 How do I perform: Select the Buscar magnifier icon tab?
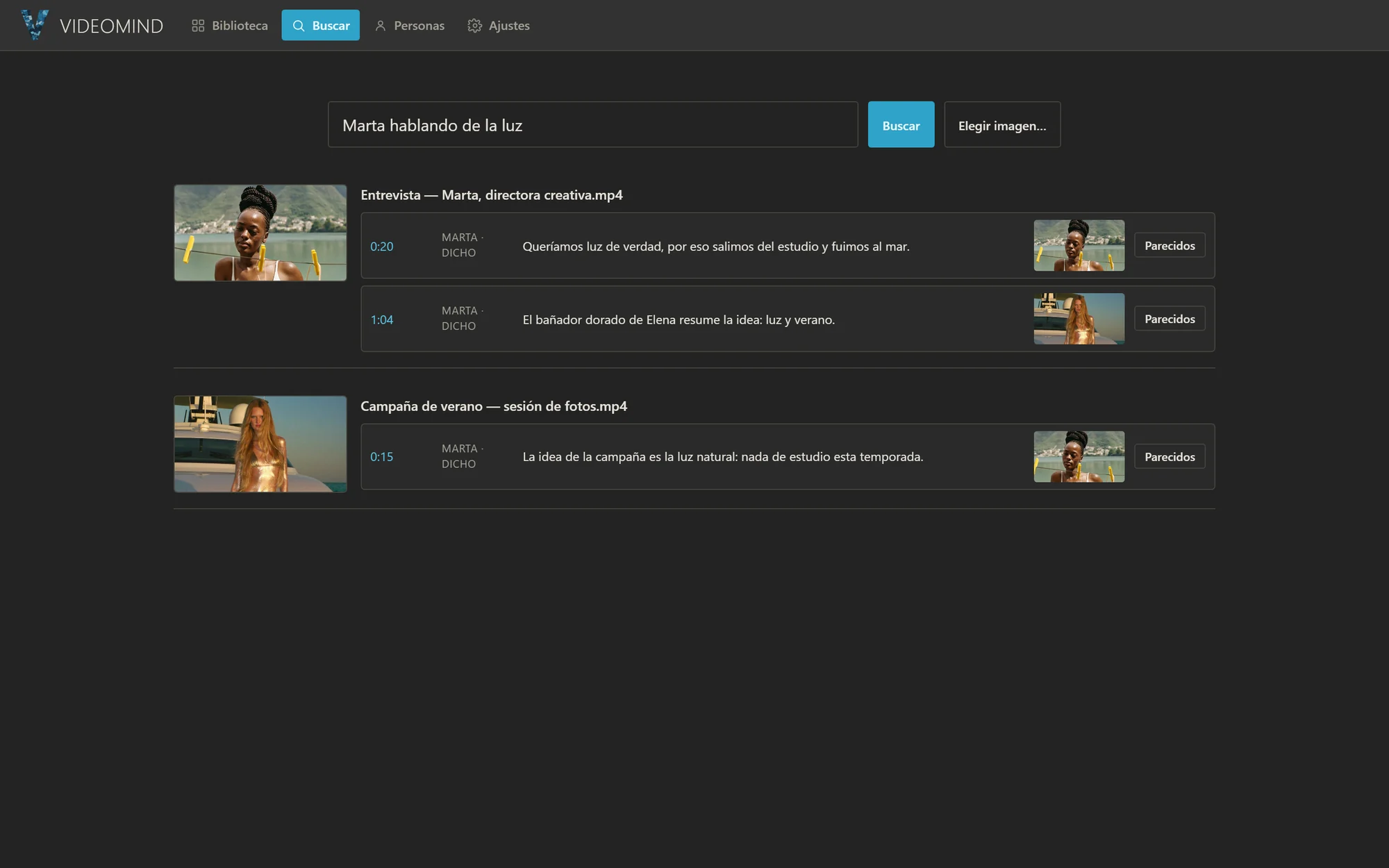pyautogui.click(x=299, y=26)
